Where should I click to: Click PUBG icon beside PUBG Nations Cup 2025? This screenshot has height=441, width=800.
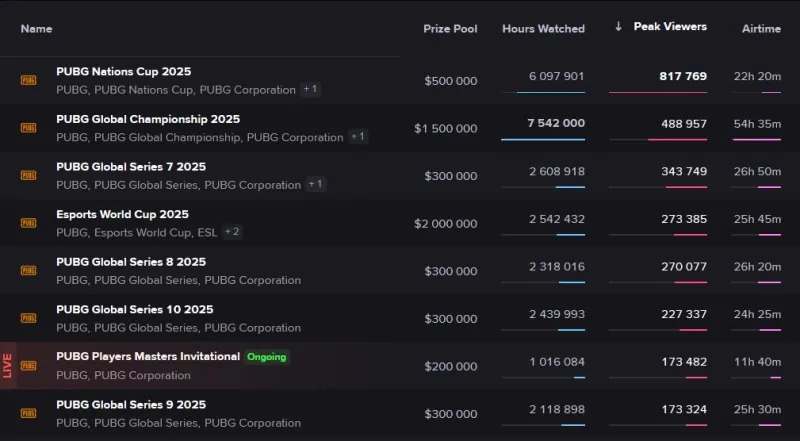coord(28,80)
